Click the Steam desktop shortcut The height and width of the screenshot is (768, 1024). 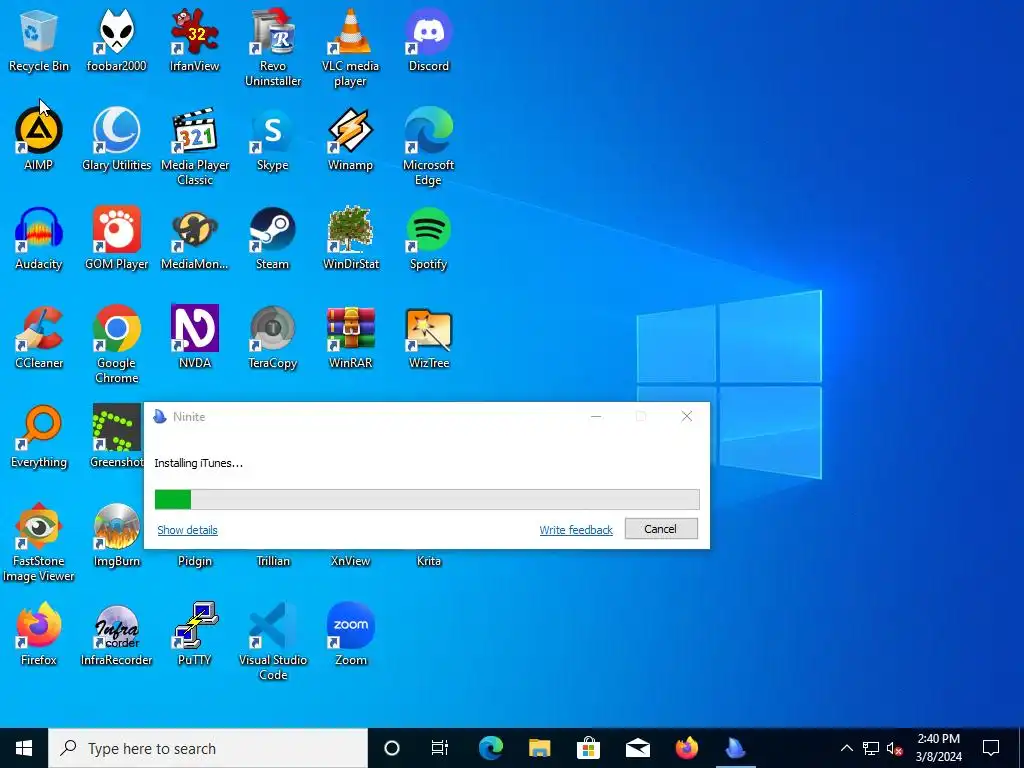[272, 238]
